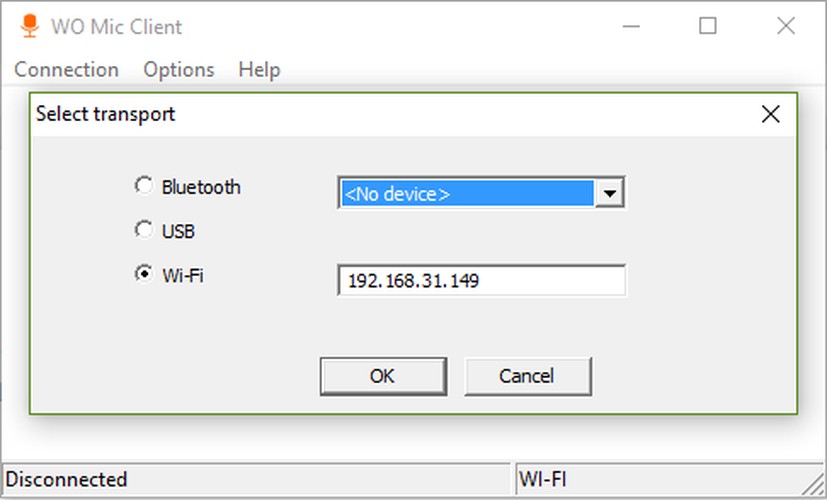827x500 pixels.
Task: Click the Wi-Fi IP address field
Action: pyautogui.click(x=482, y=280)
